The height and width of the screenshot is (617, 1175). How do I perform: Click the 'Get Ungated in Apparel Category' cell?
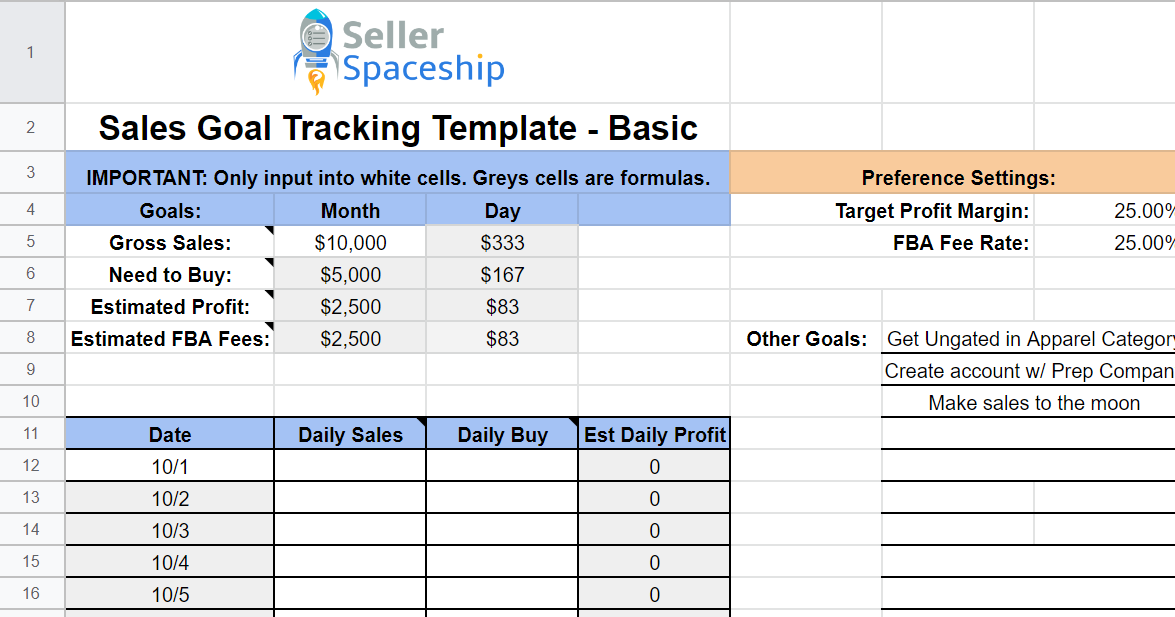pos(1028,338)
